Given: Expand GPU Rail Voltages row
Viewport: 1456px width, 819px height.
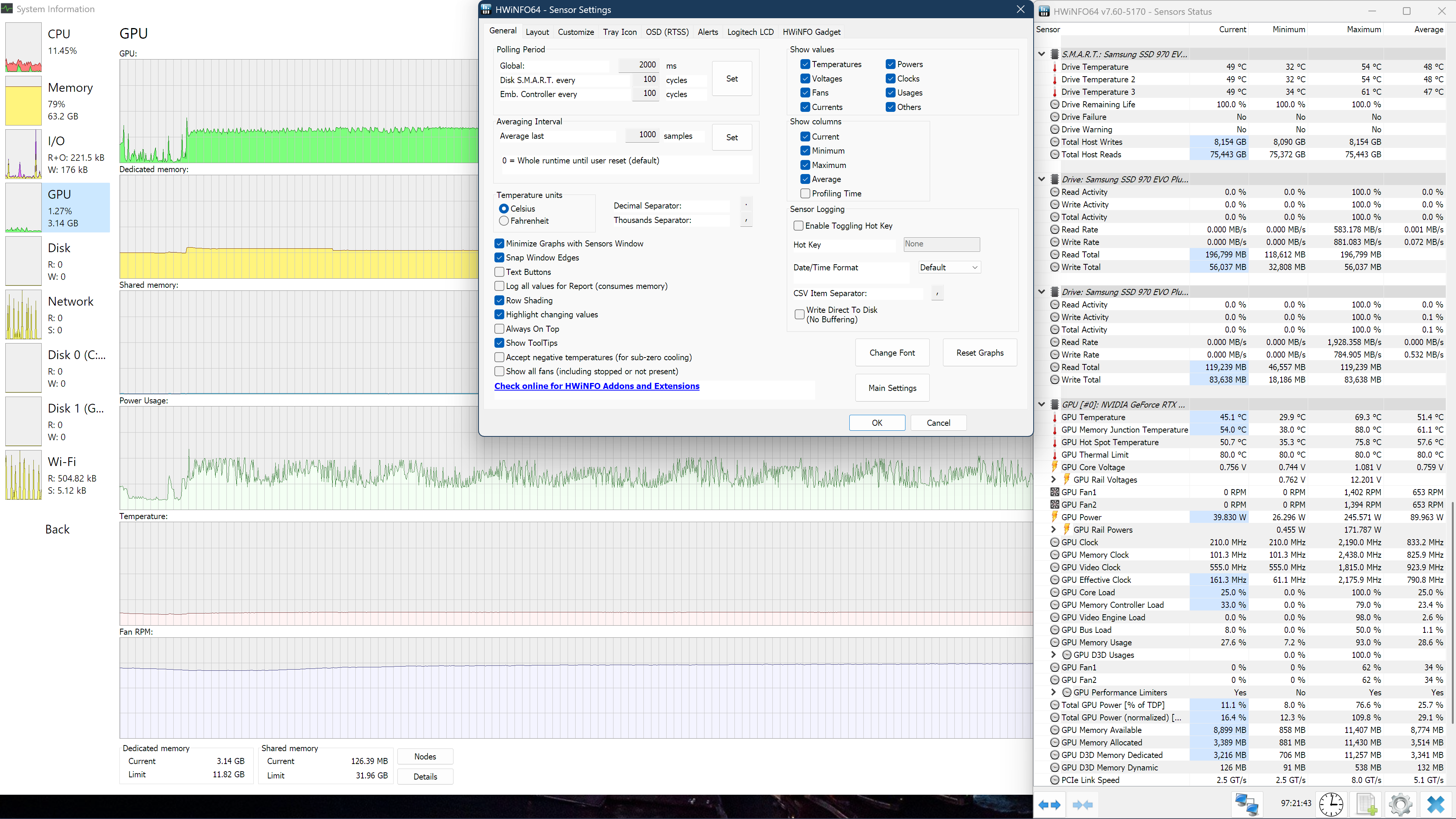Looking at the screenshot, I should click(x=1054, y=479).
